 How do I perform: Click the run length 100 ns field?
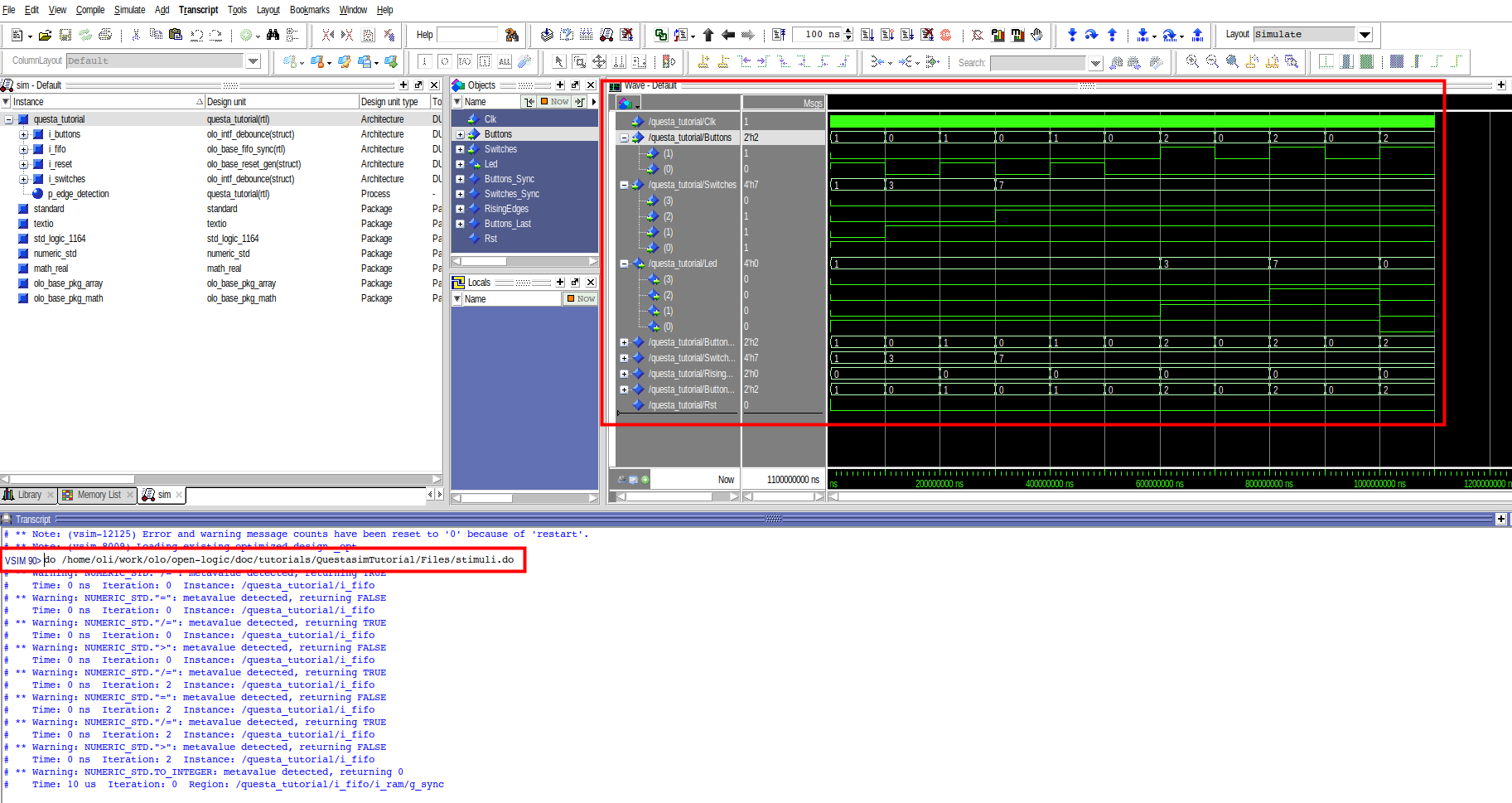coord(816,34)
